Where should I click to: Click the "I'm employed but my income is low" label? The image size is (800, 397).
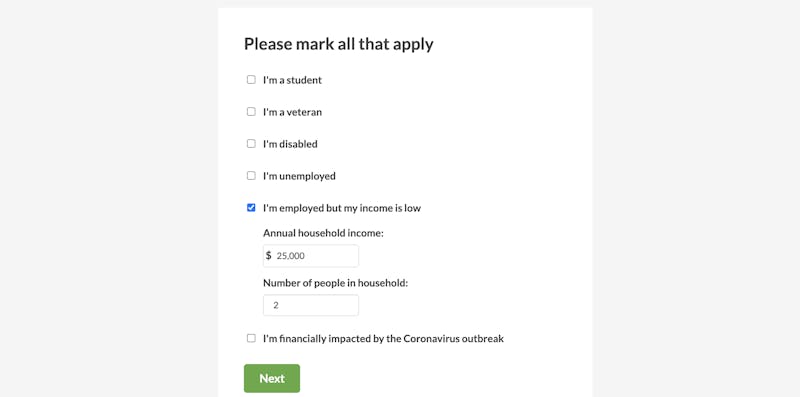pos(342,208)
